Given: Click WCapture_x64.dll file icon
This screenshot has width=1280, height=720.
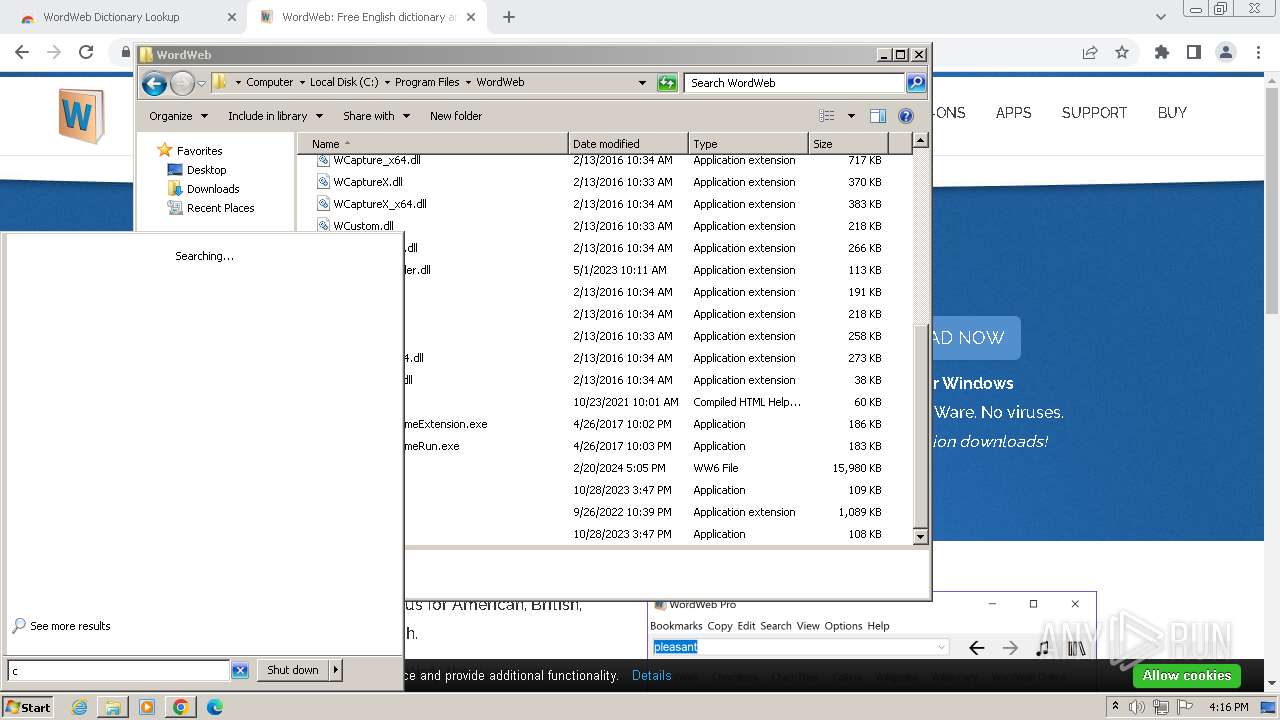Looking at the screenshot, I should 323,160.
